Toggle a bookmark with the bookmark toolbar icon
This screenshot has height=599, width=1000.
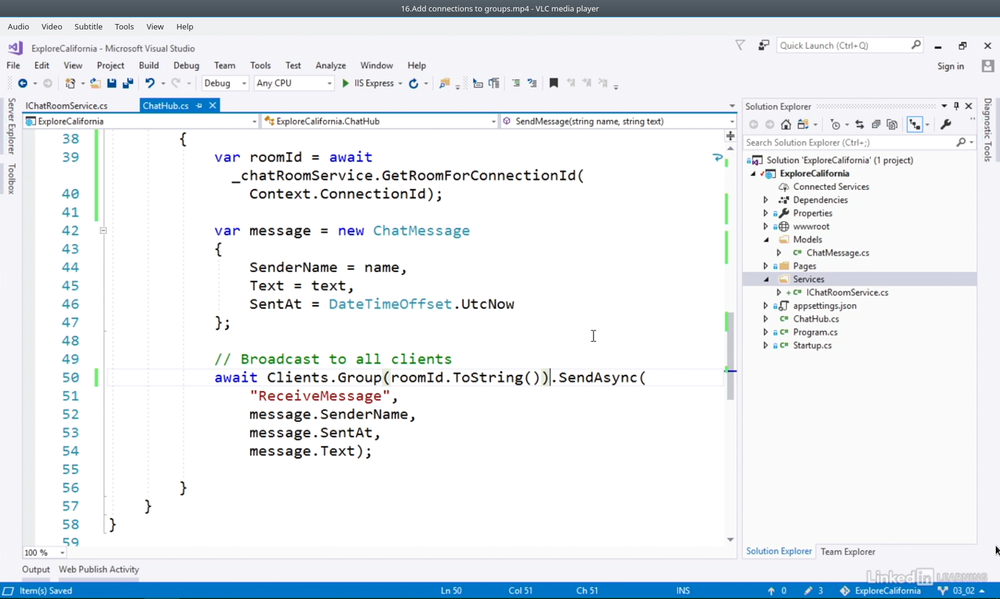554,84
